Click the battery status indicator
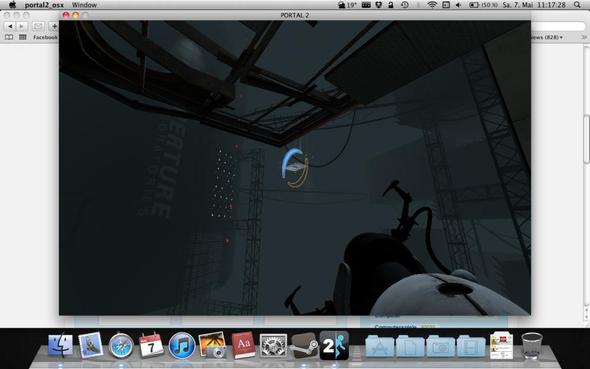 (483, 5)
